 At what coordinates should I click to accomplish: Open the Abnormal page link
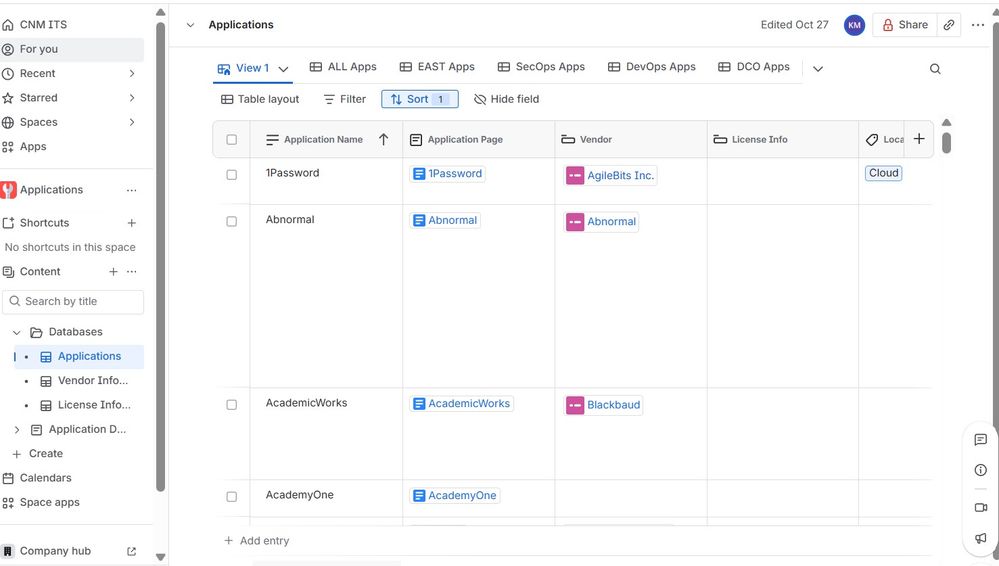point(445,221)
